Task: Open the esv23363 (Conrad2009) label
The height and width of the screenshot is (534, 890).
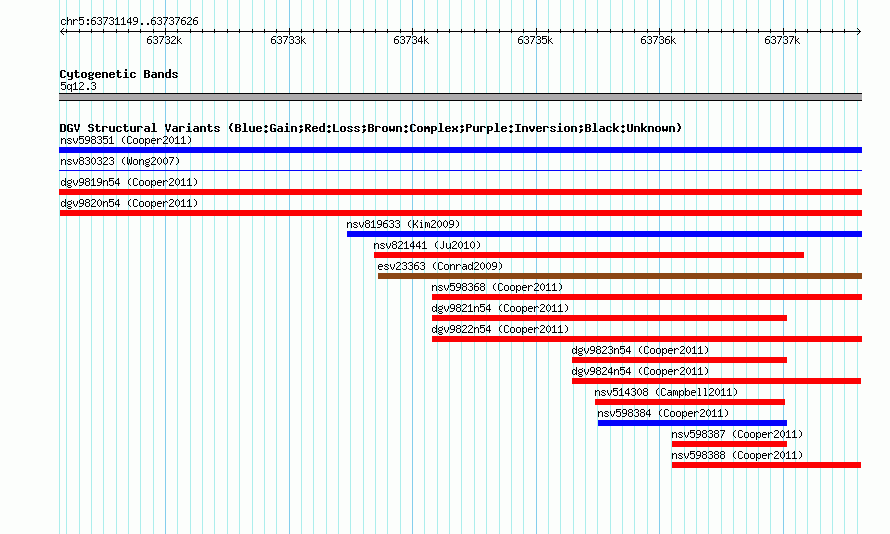Action: [x=440, y=266]
